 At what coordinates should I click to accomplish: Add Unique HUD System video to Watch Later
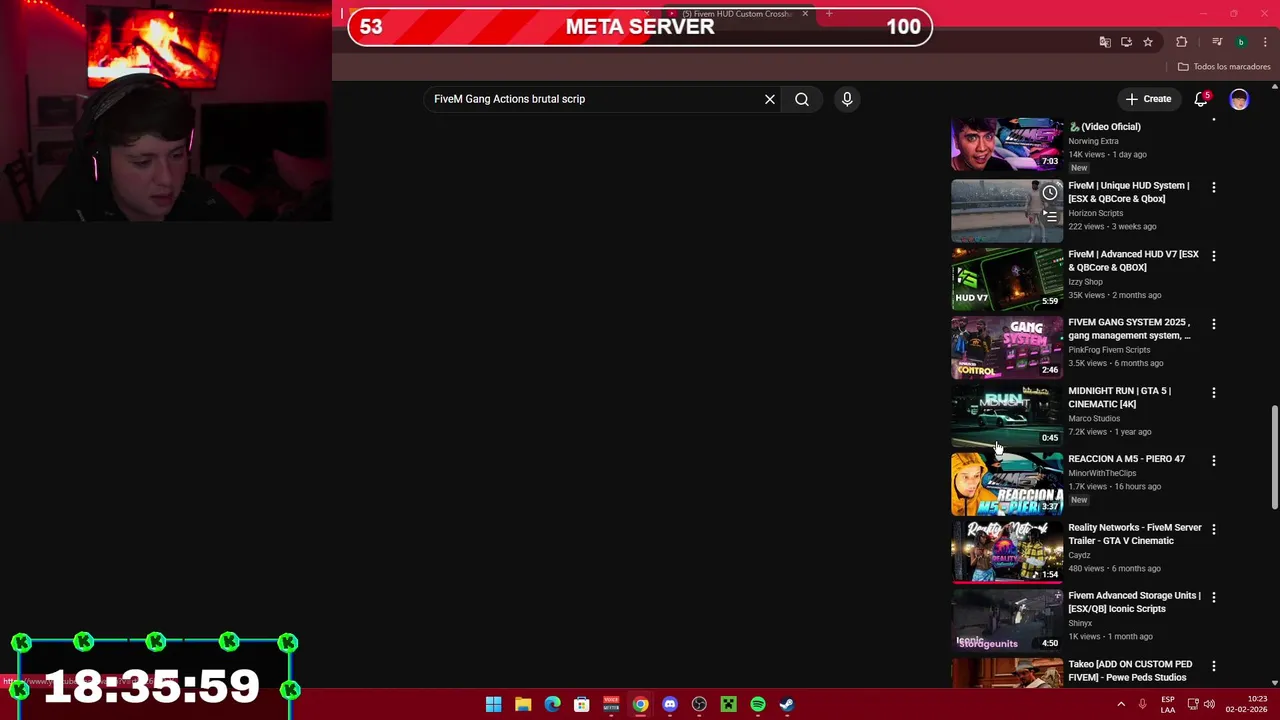click(1050, 193)
